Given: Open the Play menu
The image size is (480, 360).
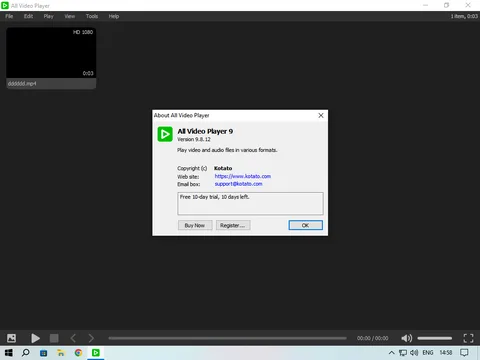Looking at the screenshot, I should tap(48, 16).
